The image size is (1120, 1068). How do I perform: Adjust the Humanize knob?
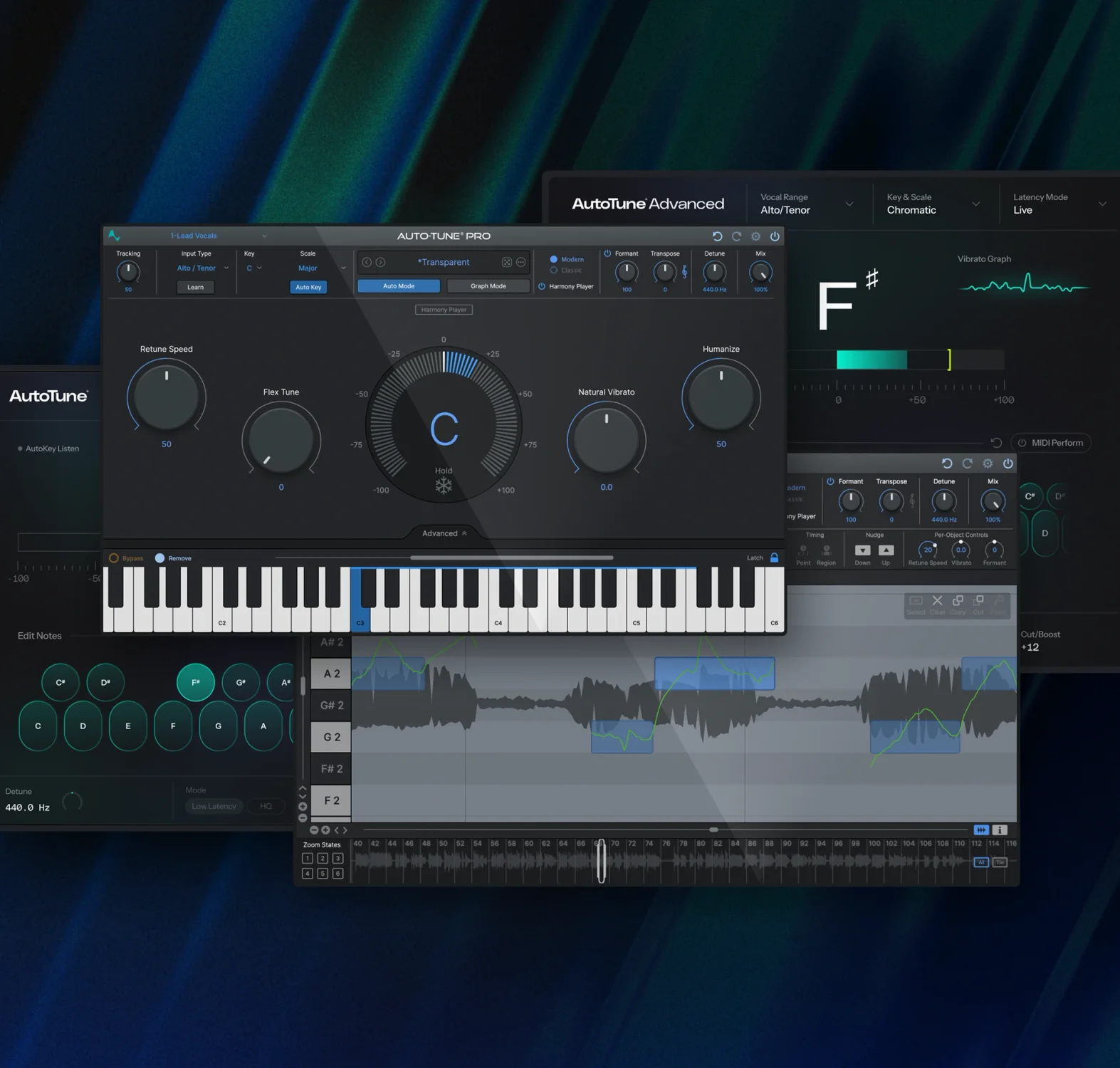point(721,397)
